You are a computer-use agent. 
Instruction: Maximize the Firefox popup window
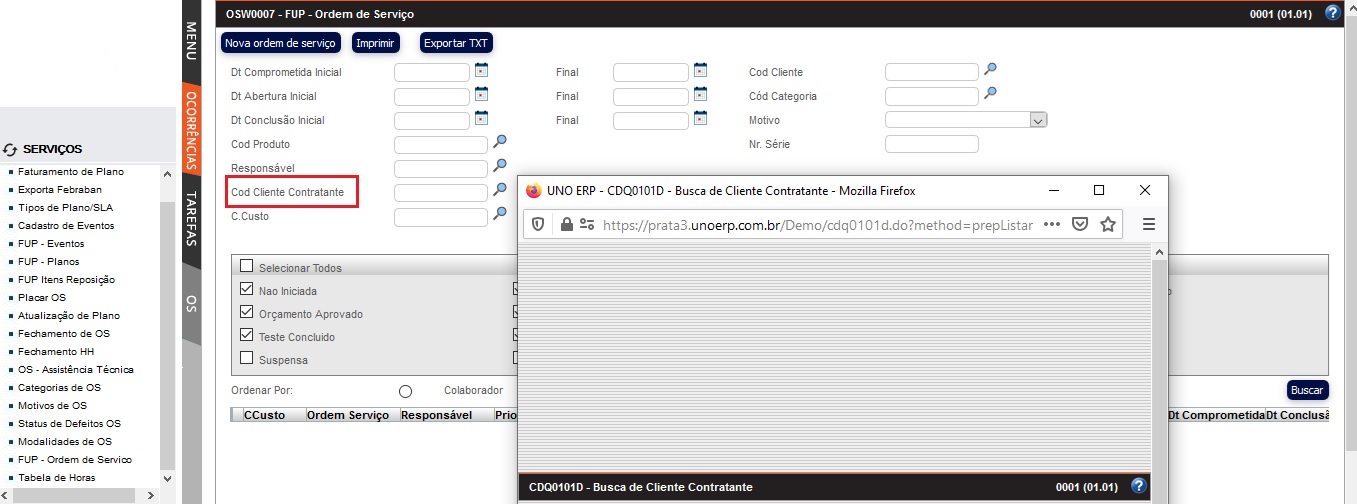click(x=1099, y=190)
